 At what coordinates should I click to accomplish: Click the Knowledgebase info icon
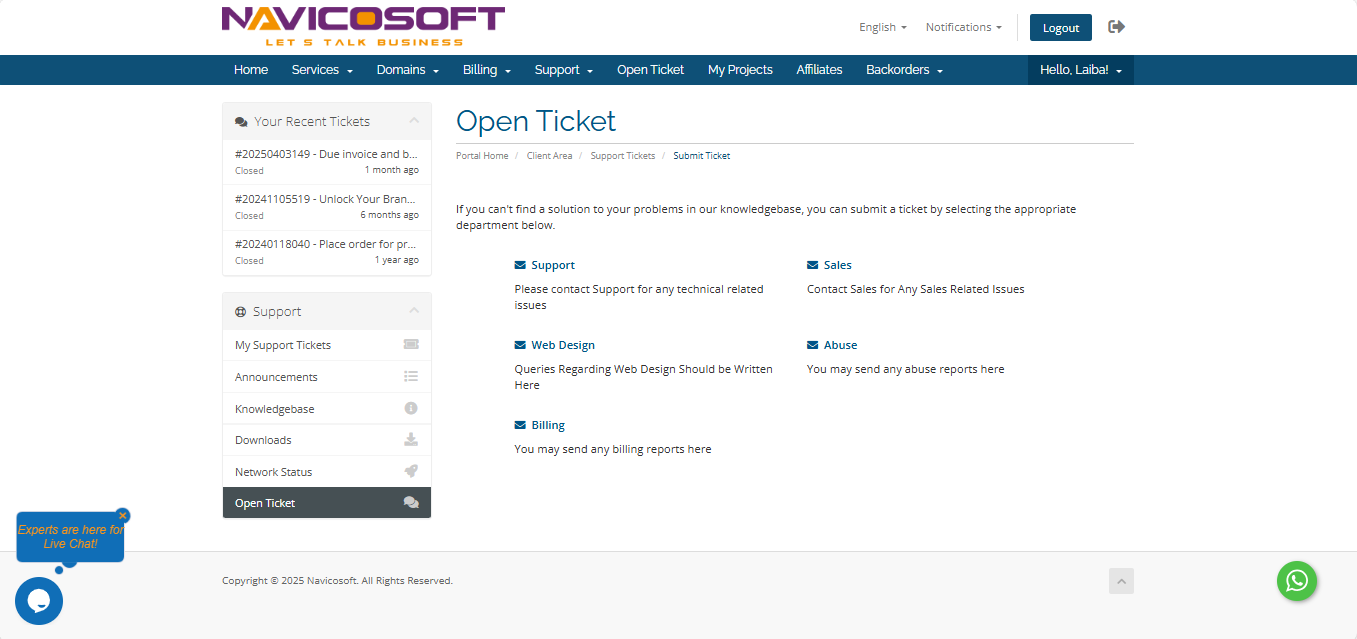pyautogui.click(x=411, y=408)
